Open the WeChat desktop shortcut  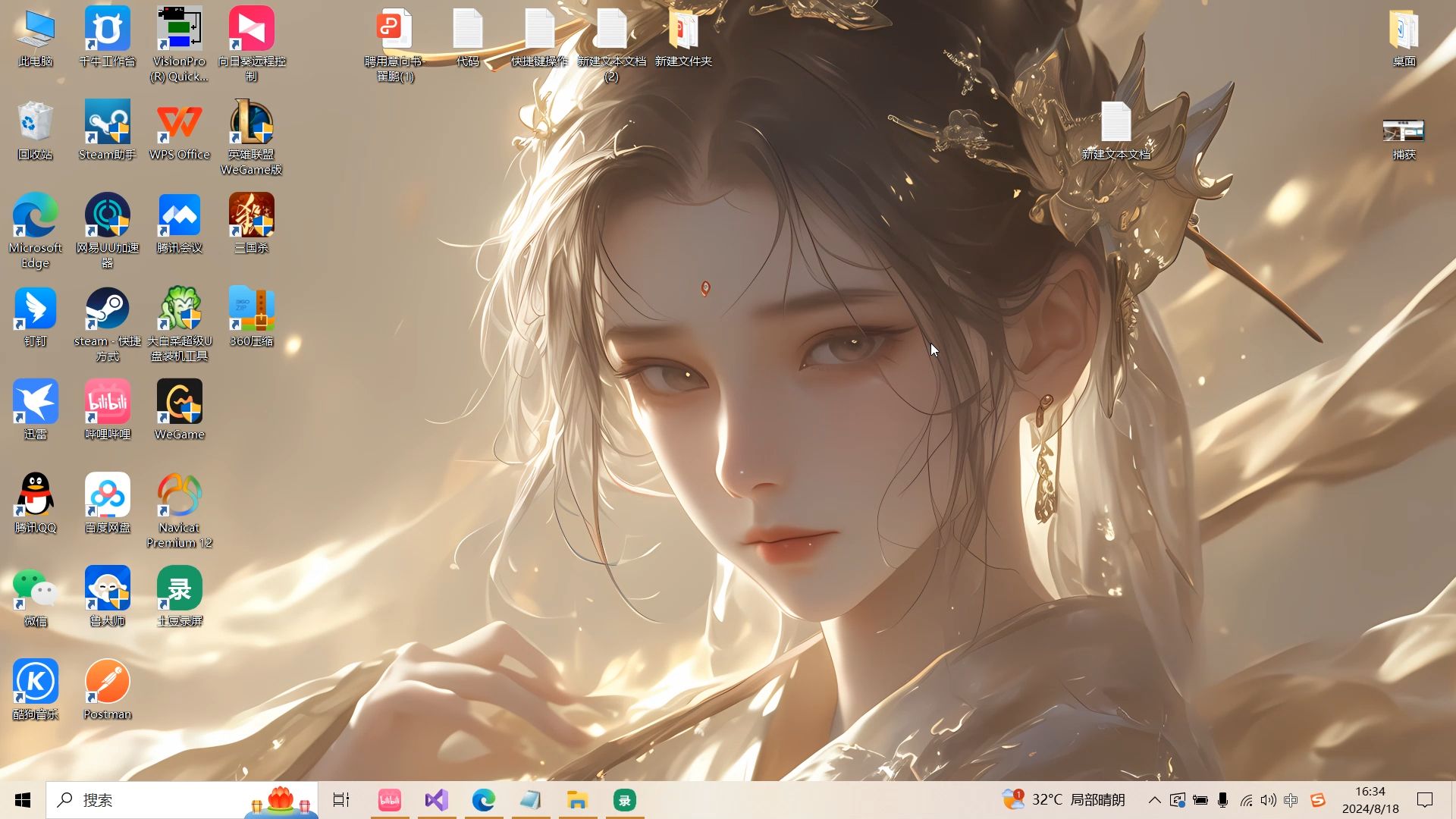coord(35,591)
